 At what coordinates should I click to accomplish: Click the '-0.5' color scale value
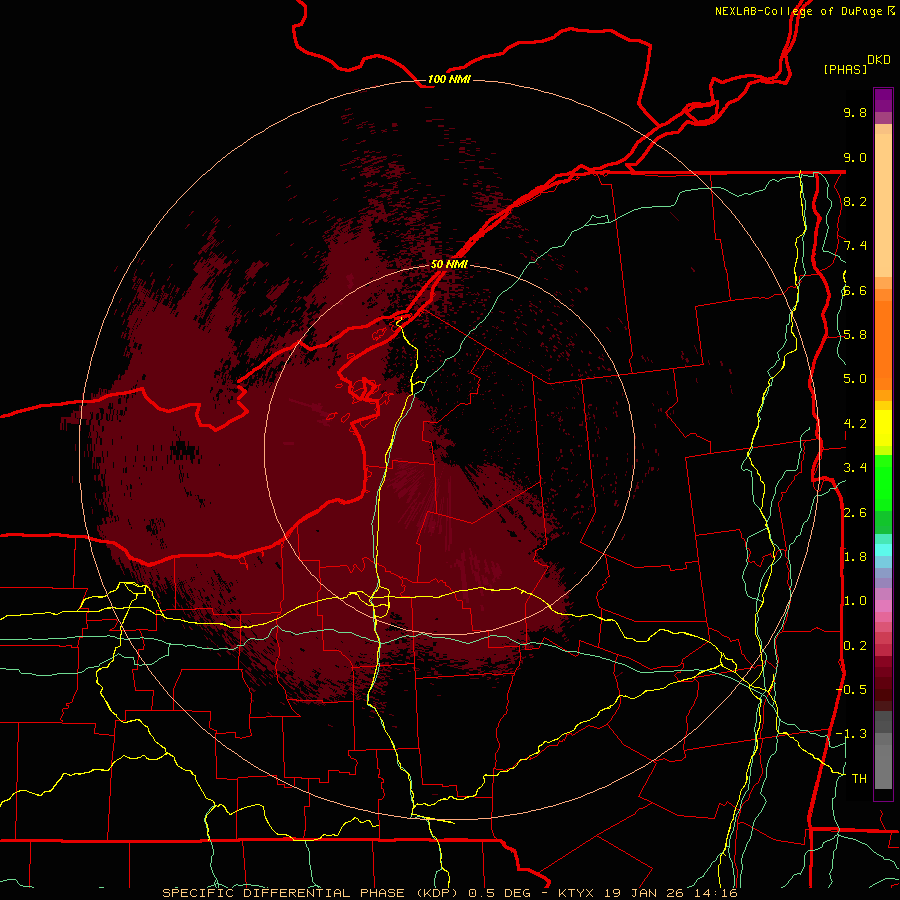click(852, 690)
